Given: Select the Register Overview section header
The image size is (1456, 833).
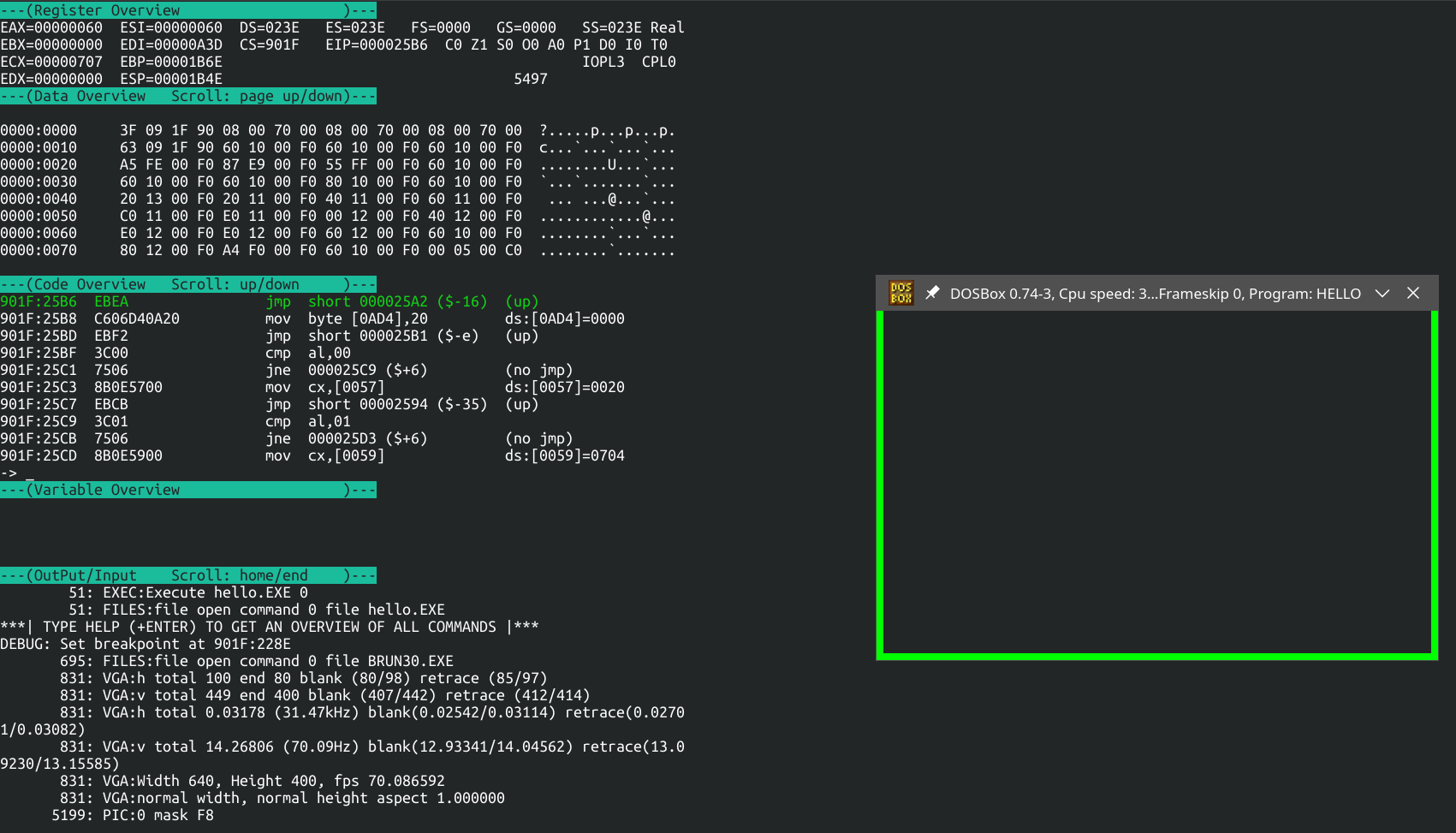Looking at the screenshot, I should point(188,10).
